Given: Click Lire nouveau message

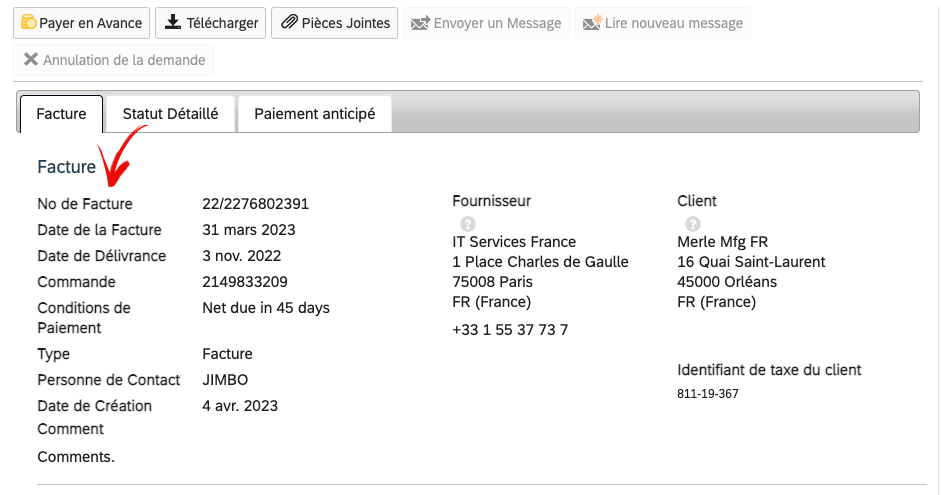Looking at the screenshot, I should [663, 23].
